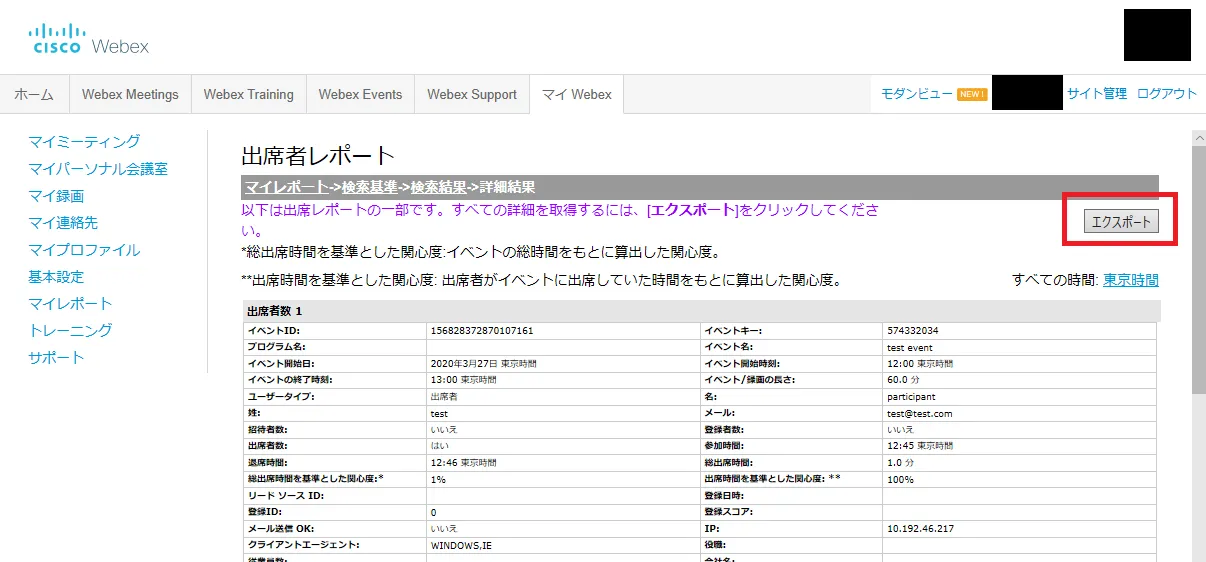
Task: Switch to the Webex Training tab
Action: pyautogui.click(x=248, y=95)
